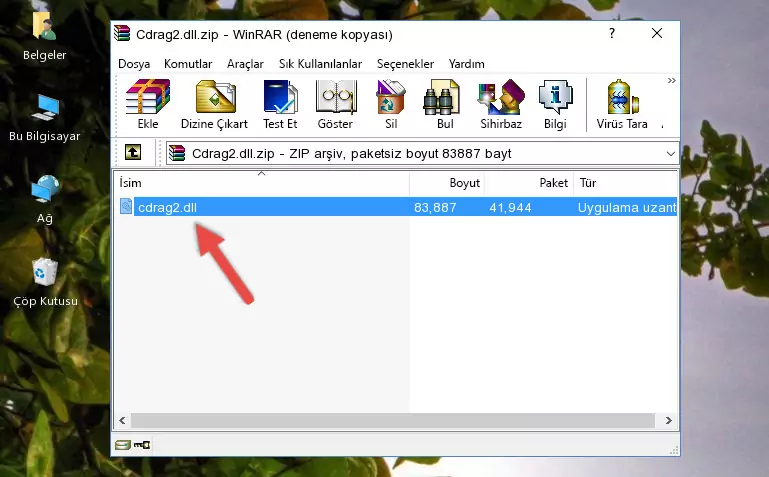Open the Göster view tool

(x=335, y=103)
